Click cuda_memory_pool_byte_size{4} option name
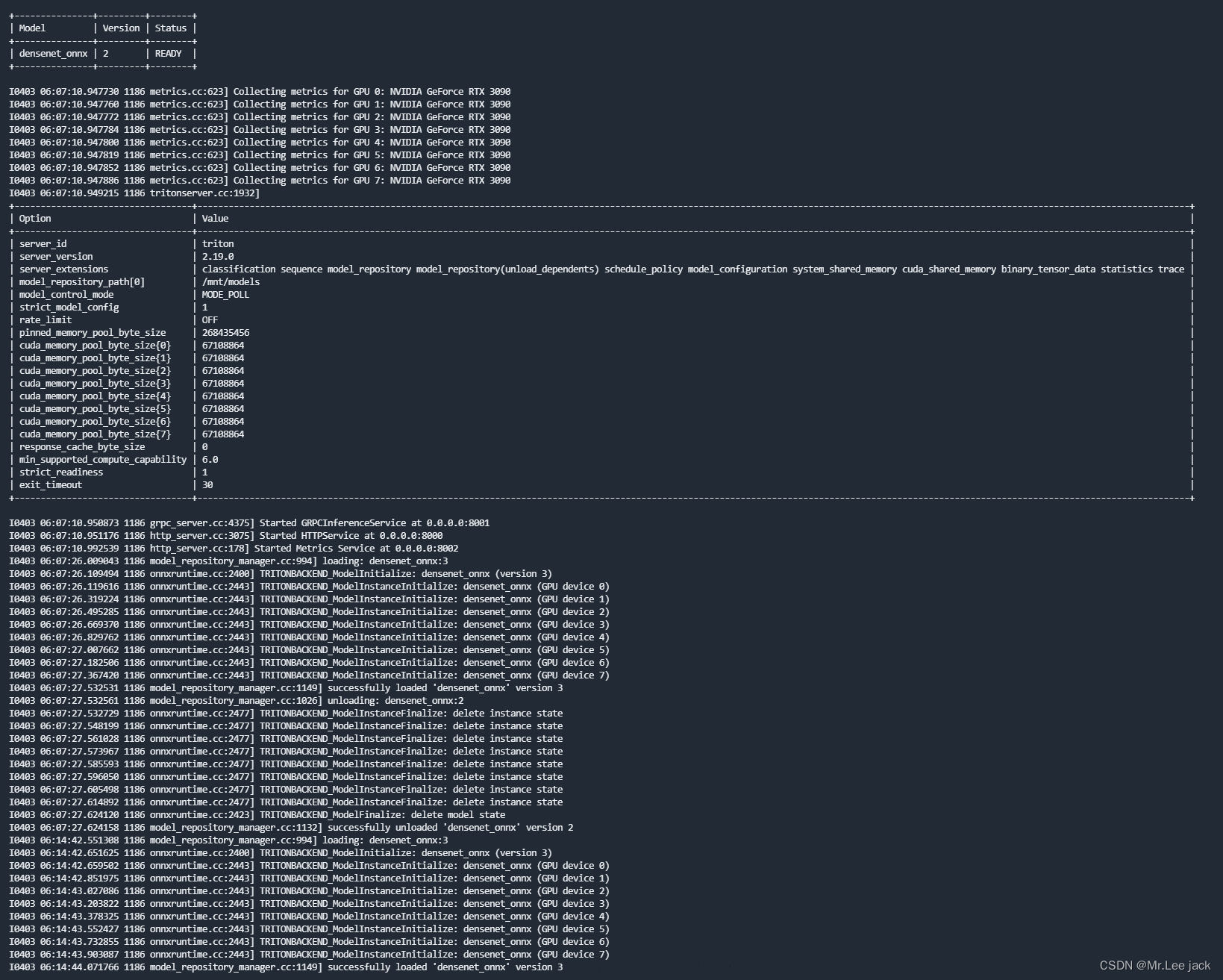The height and width of the screenshot is (980, 1223). (x=95, y=396)
